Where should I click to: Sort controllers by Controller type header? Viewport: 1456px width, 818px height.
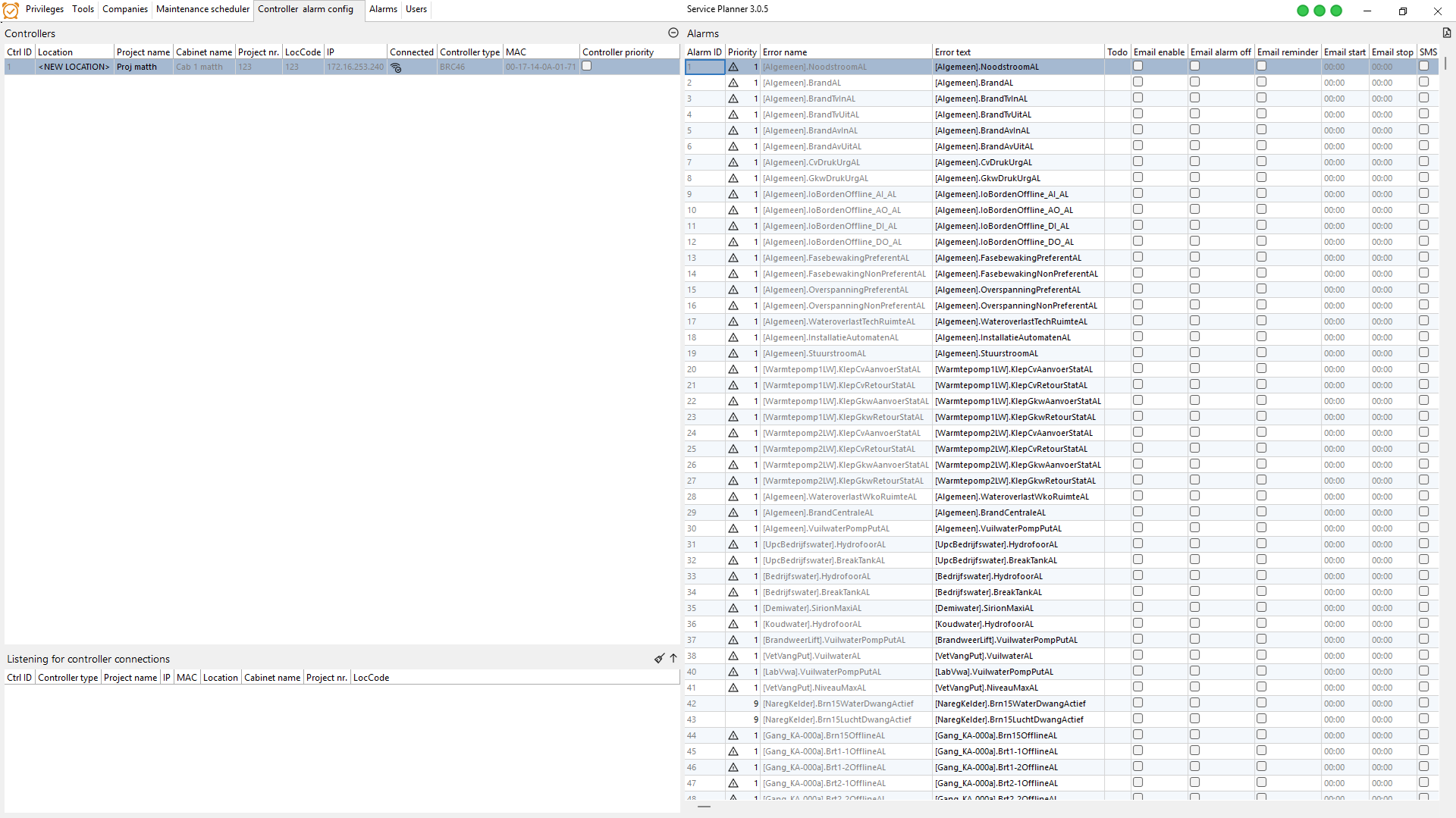pyautogui.click(x=470, y=52)
